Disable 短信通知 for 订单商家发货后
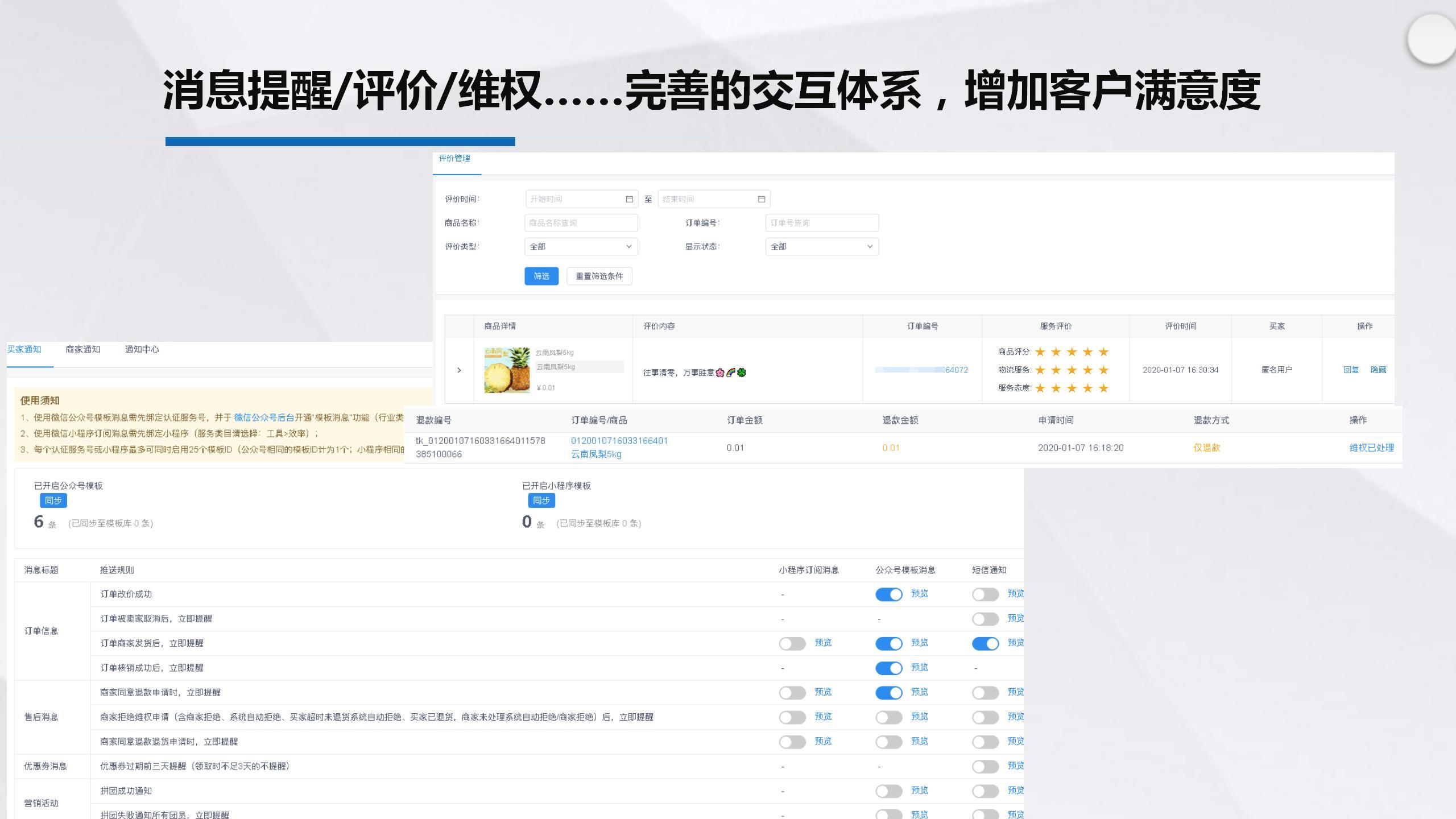Viewport: 1456px width, 819px height. point(986,643)
